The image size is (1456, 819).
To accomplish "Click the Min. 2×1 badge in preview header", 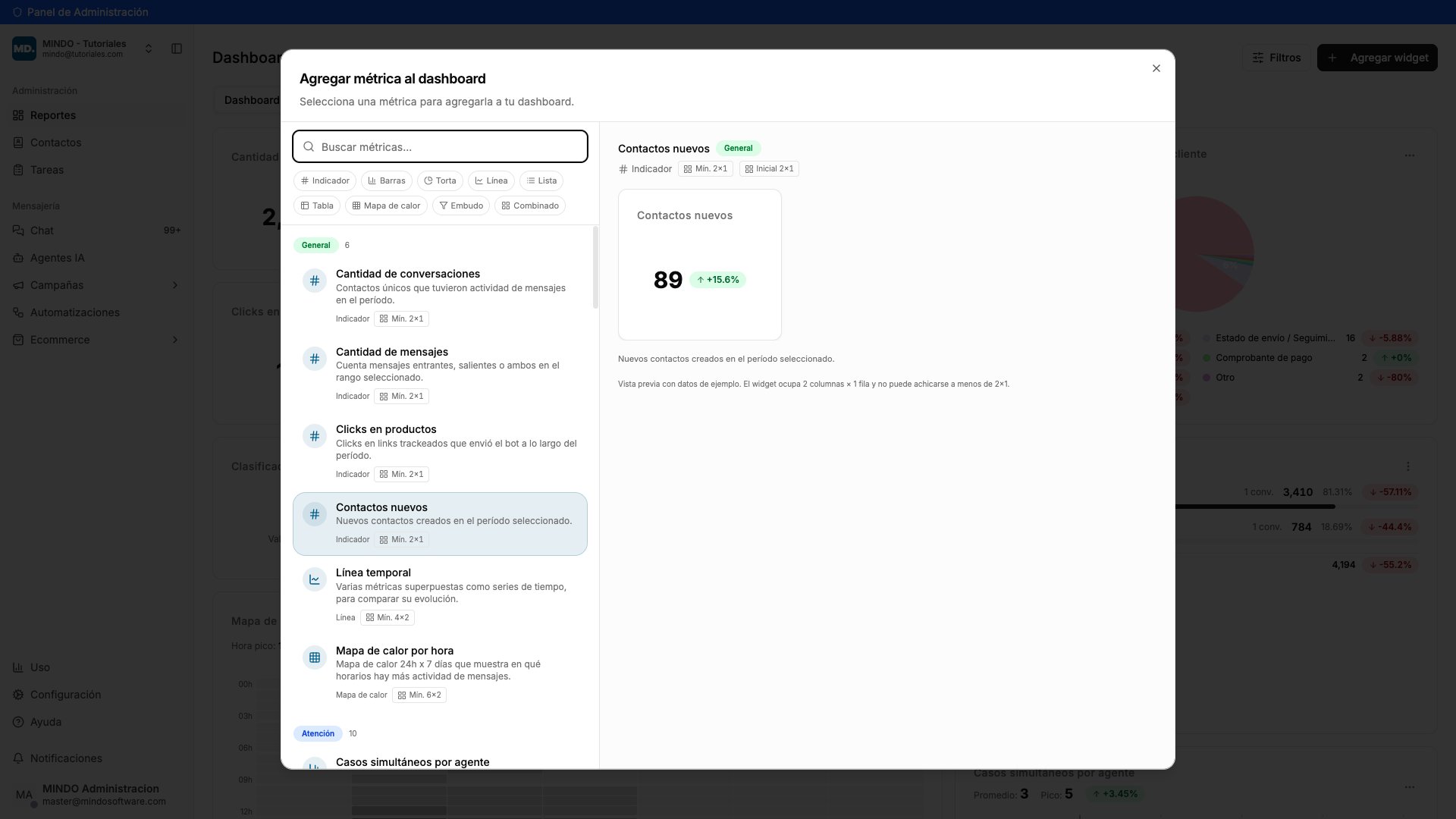I will (x=705, y=168).
